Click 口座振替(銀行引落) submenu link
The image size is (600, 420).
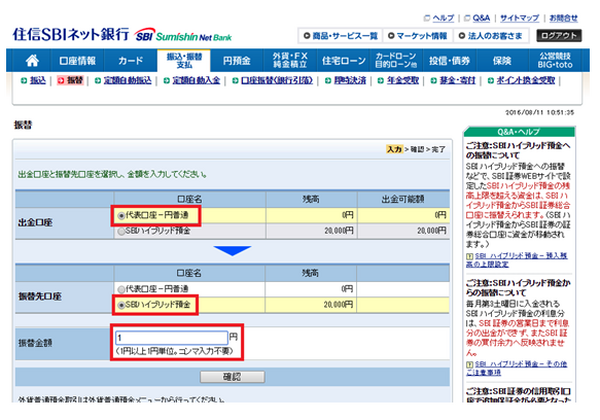[x=277, y=80]
